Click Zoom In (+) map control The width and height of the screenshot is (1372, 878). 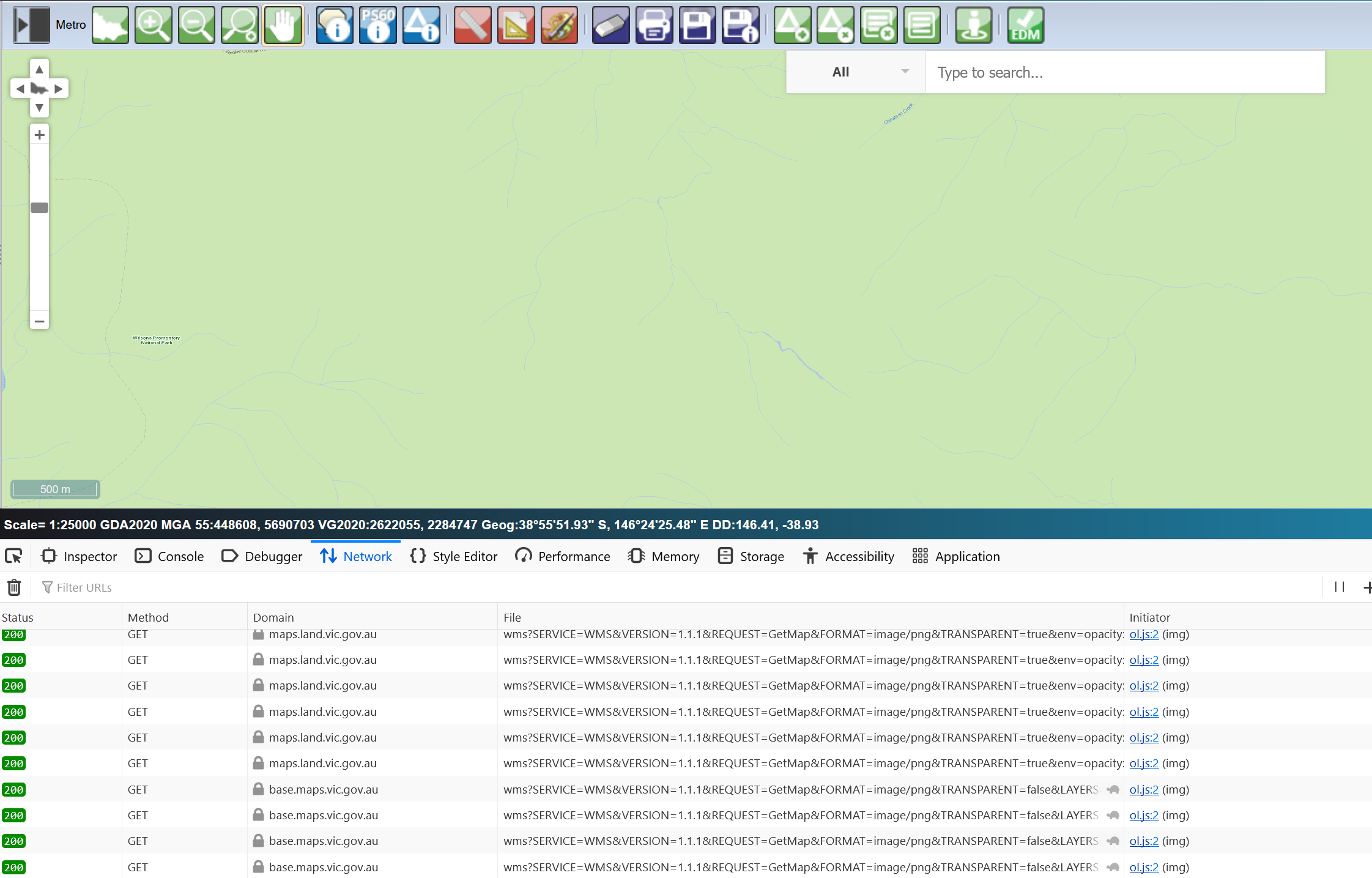[x=39, y=135]
